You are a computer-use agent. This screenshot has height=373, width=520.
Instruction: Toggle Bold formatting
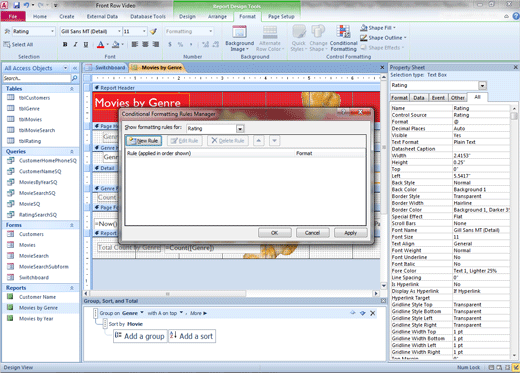tap(65, 44)
